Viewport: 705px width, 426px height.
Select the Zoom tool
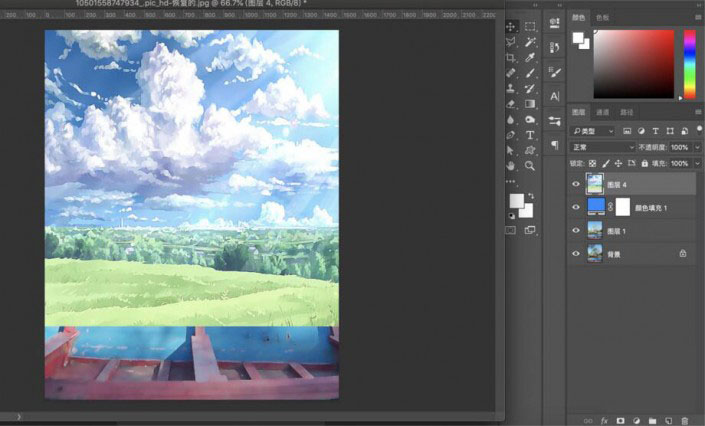[530, 166]
